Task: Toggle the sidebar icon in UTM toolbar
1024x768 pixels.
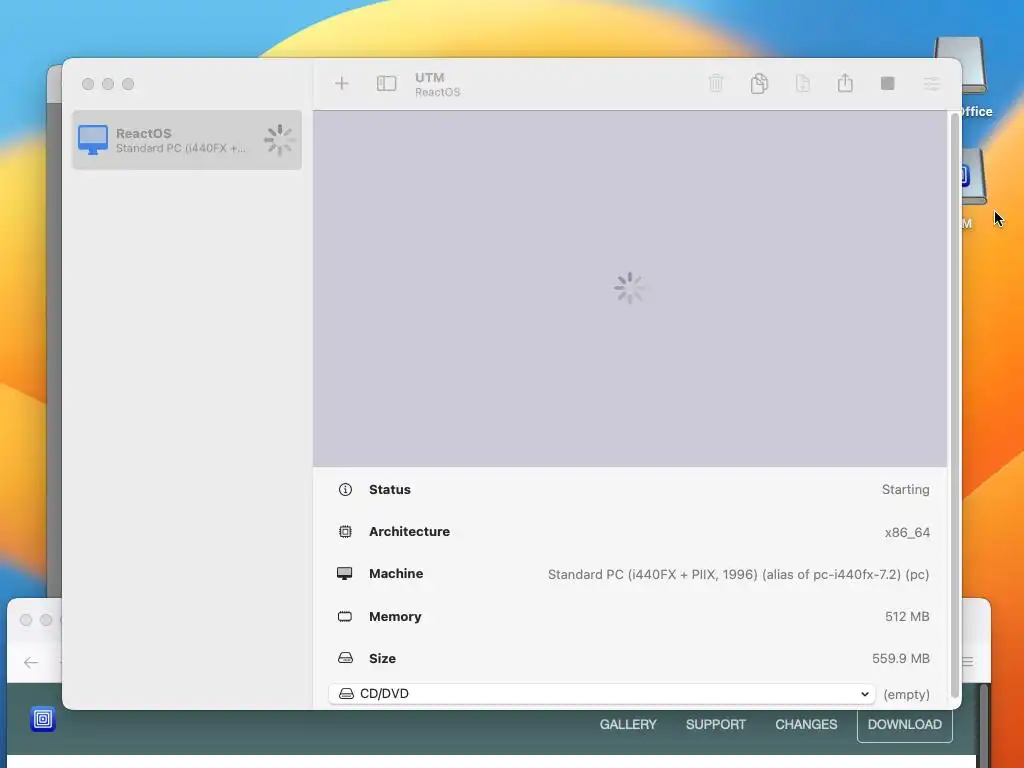Action: [x=387, y=84]
